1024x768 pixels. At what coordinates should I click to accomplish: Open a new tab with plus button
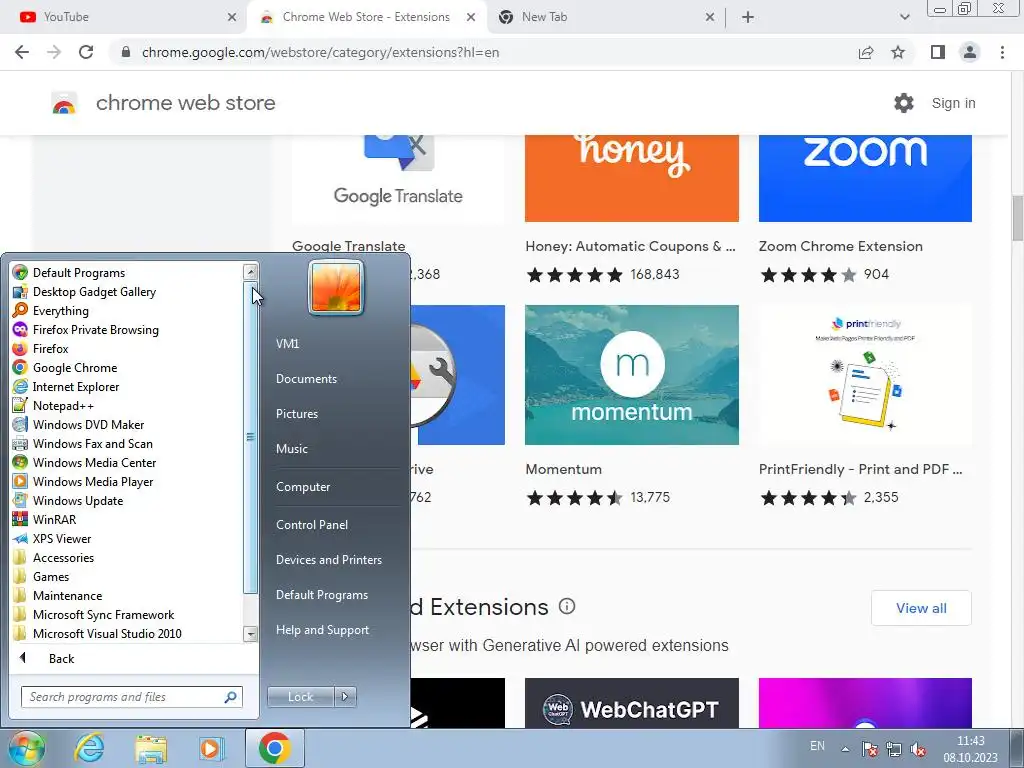coord(748,17)
